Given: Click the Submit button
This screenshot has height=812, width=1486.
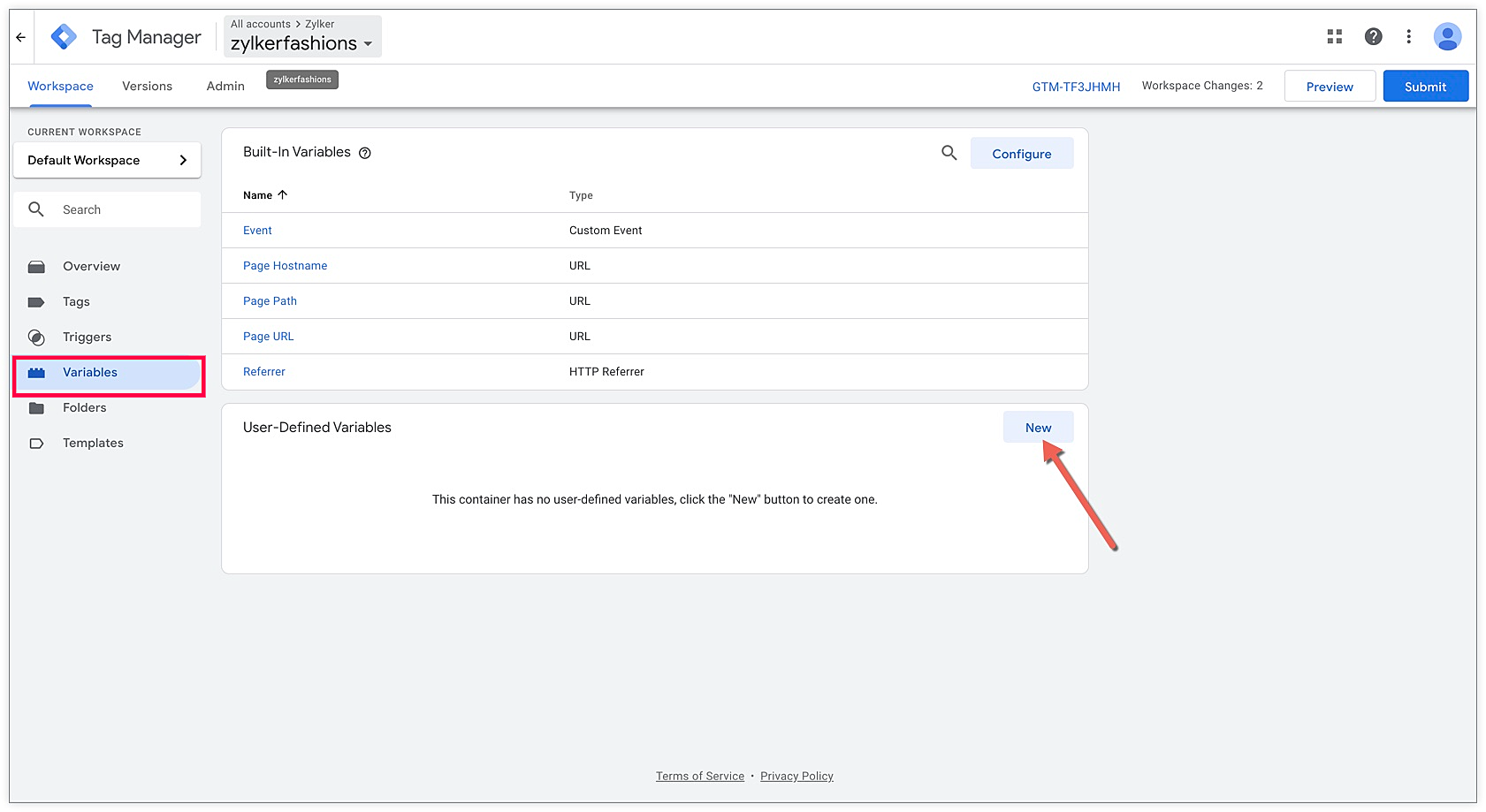Looking at the screenshot, I should [1425, 87].
